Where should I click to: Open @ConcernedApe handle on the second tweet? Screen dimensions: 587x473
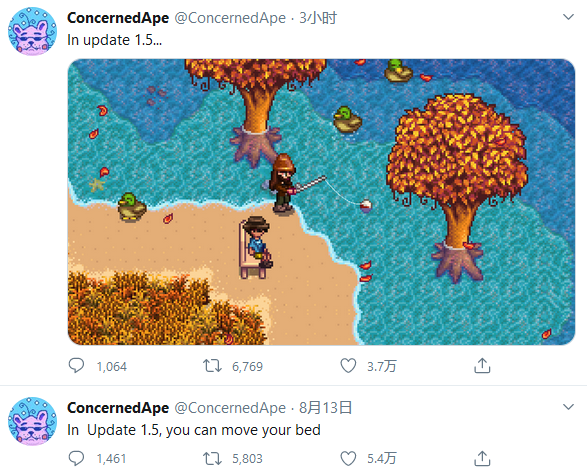[x=230, y=408]
